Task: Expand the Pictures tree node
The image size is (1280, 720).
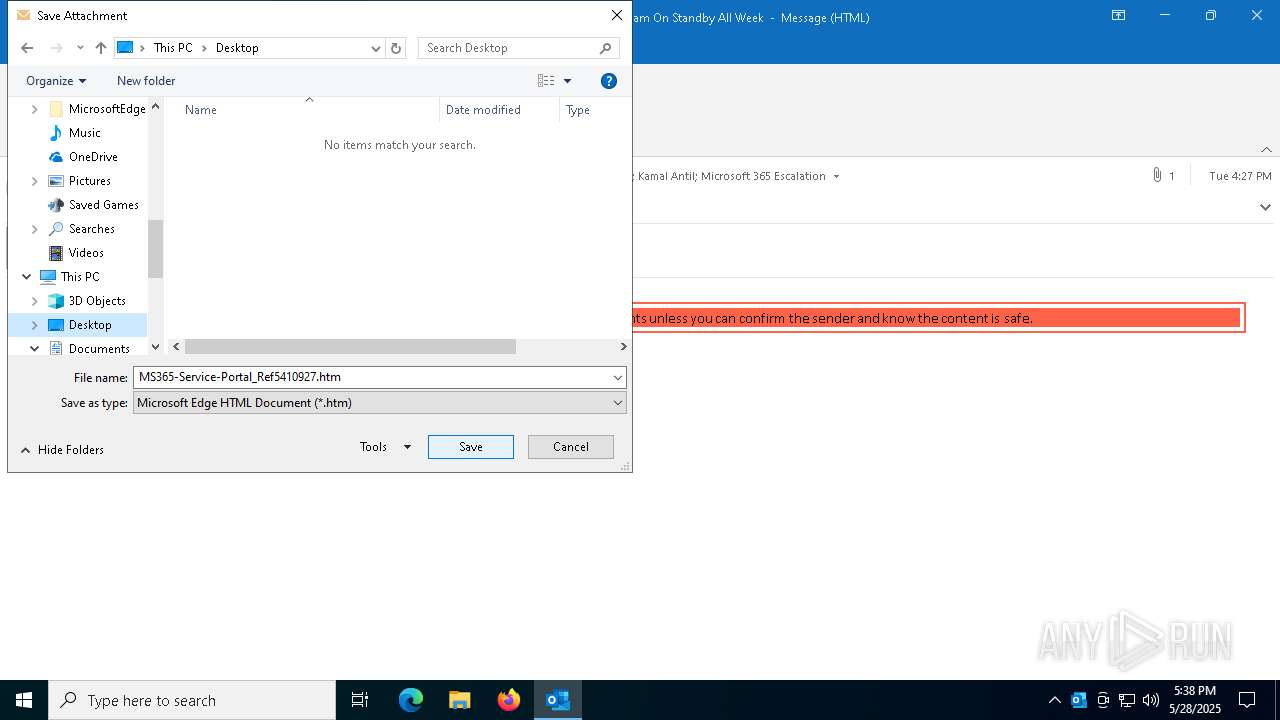Action: click(x=35, y=181)
